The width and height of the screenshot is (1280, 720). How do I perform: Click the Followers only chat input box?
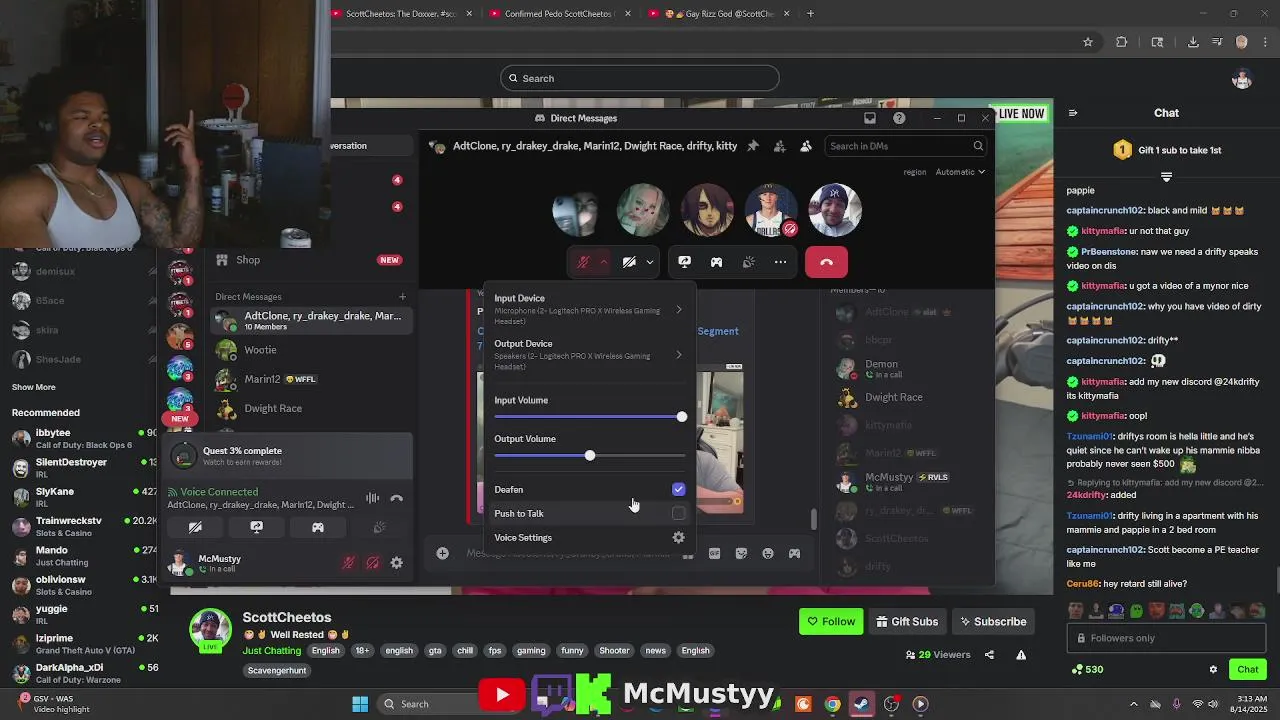(x=1166, y=638)
